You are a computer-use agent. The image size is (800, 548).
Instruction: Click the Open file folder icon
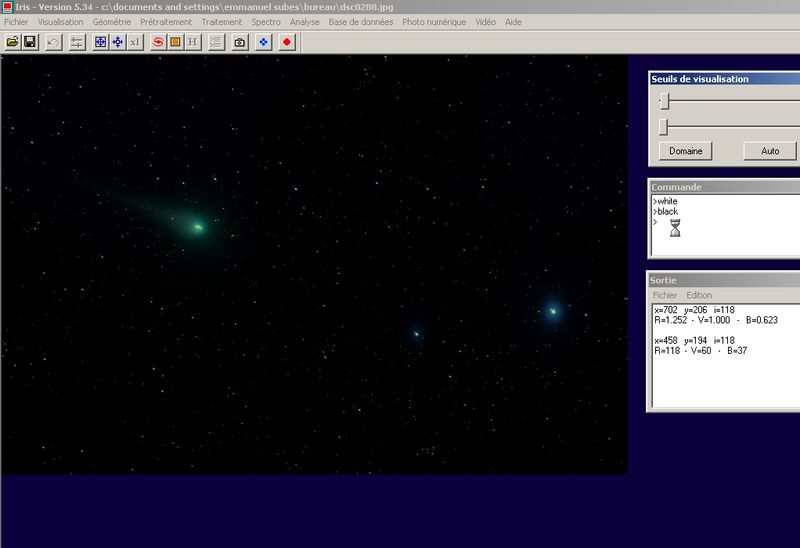[13, 42]
